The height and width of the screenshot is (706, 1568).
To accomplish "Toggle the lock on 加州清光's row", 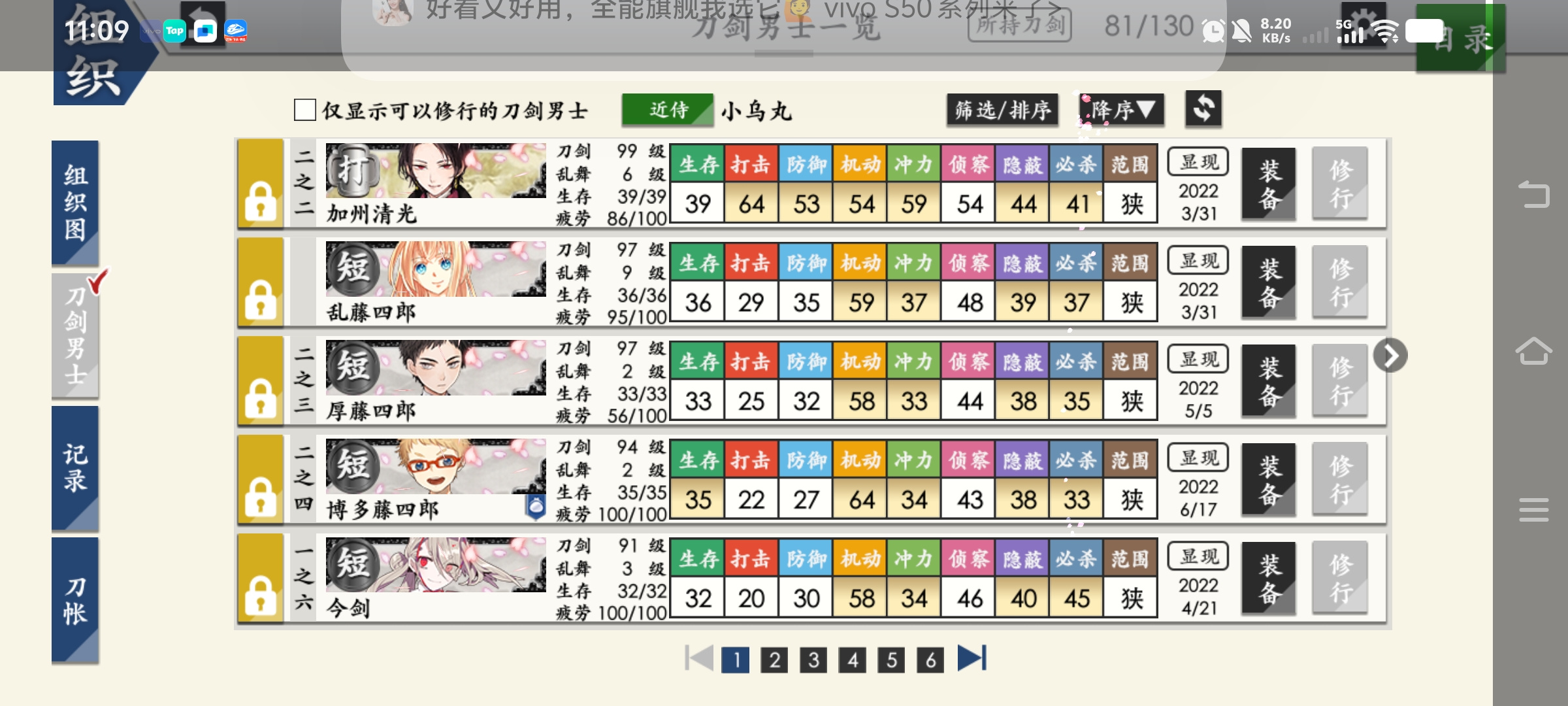I will (x=260, y=183).
